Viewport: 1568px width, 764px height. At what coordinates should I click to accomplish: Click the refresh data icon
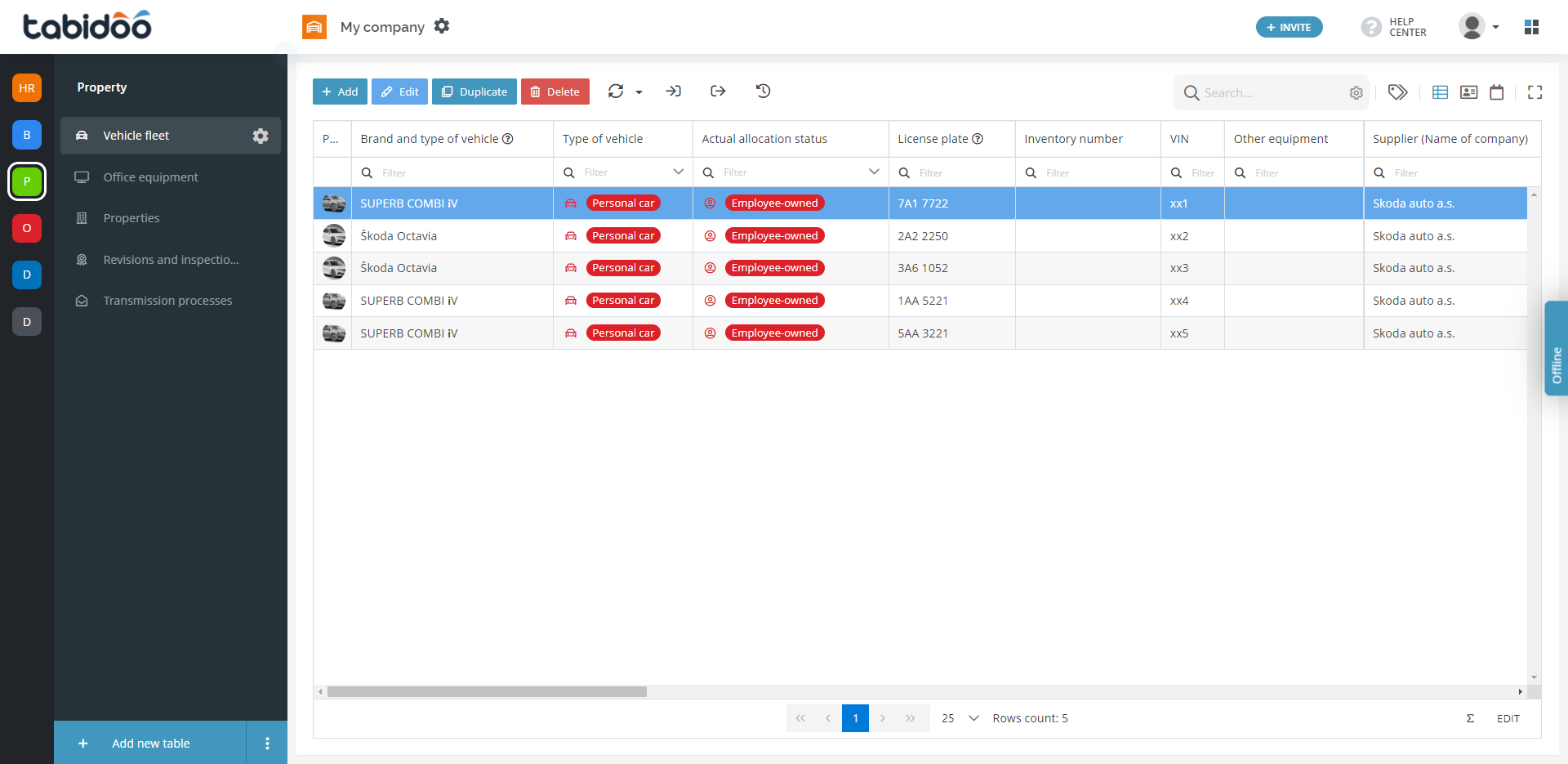(616, 92)
